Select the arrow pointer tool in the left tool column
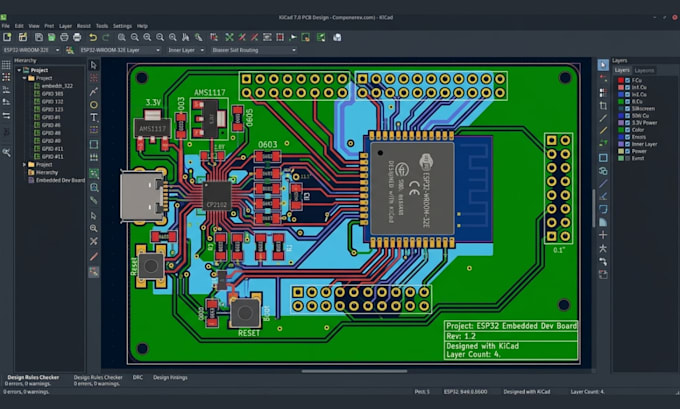 94,65
